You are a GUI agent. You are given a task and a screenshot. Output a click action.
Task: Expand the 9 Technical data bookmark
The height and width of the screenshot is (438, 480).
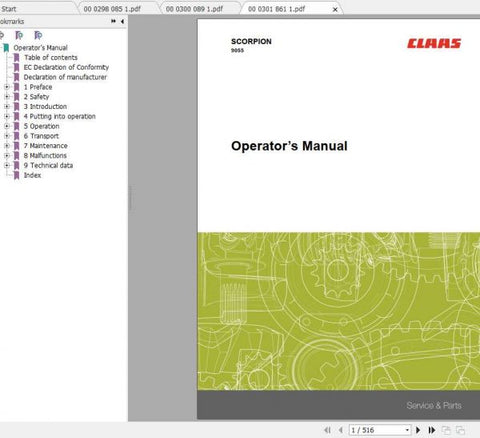click(x=7, y=165)
